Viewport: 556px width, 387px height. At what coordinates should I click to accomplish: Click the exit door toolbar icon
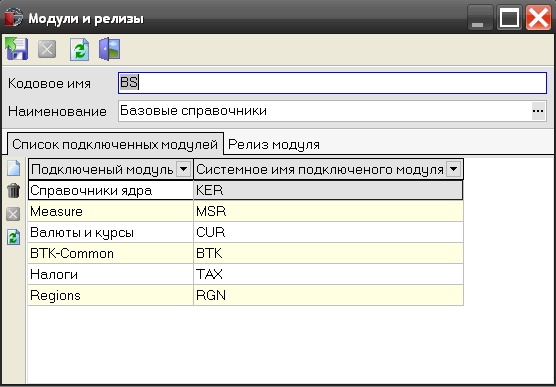[x=110, y=49]
